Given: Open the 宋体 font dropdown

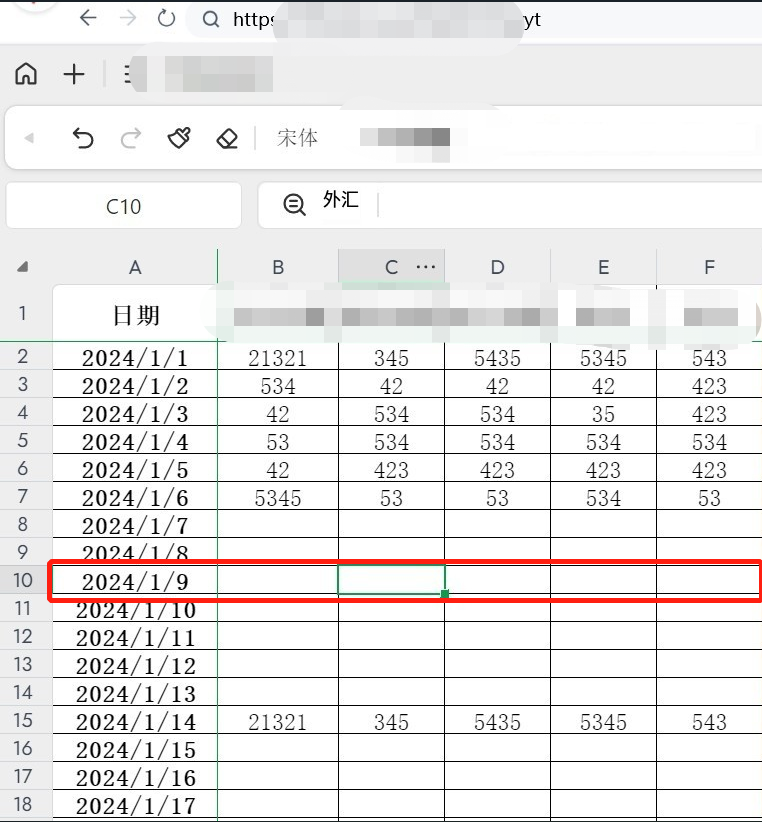Looking at the screenshot, I should point(297,138).
